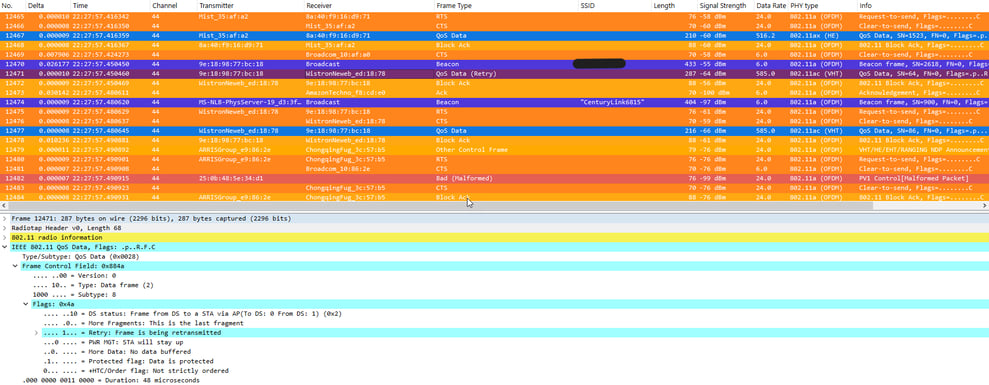The height and width of the screenshot is (385, 989).
Task: Collapse the IEEE 802.11 QoS Data section
Action: click(5, 247)
